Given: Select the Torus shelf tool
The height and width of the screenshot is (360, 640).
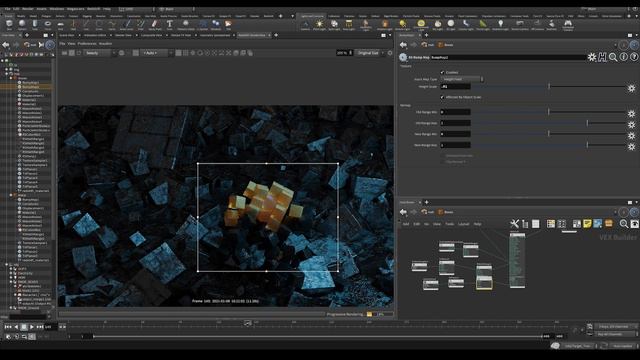Looking at the screenshot, I should (x=48, y=24).
